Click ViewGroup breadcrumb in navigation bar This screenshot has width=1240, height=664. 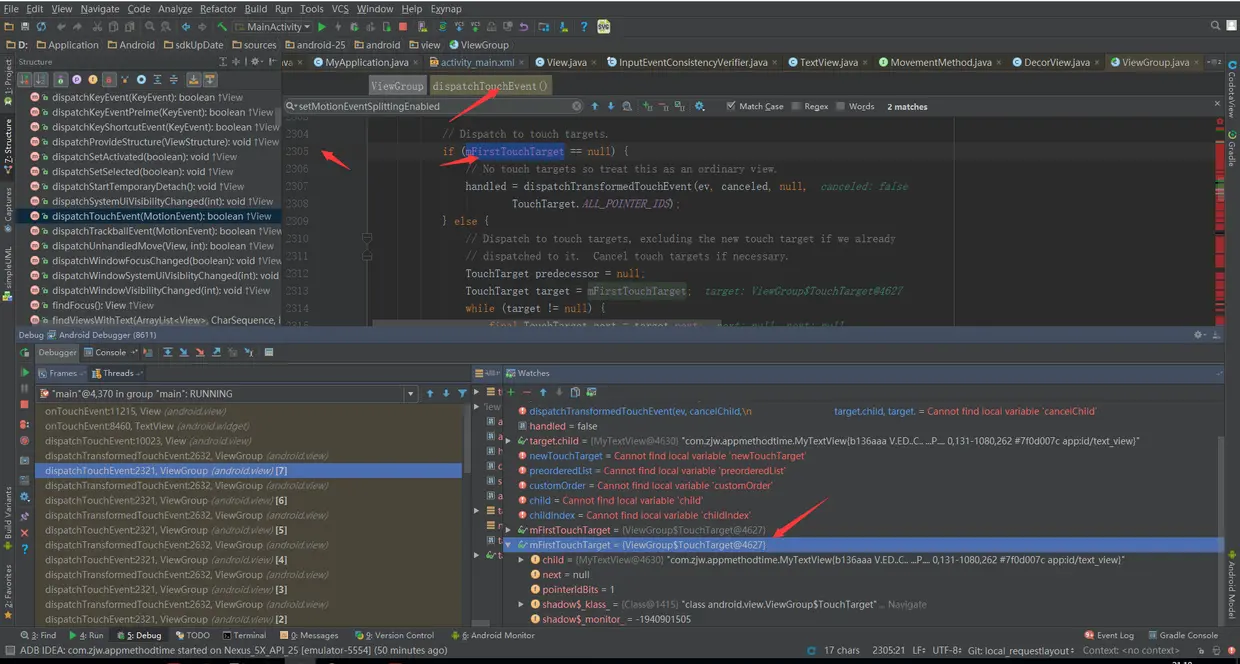(479, 45)
